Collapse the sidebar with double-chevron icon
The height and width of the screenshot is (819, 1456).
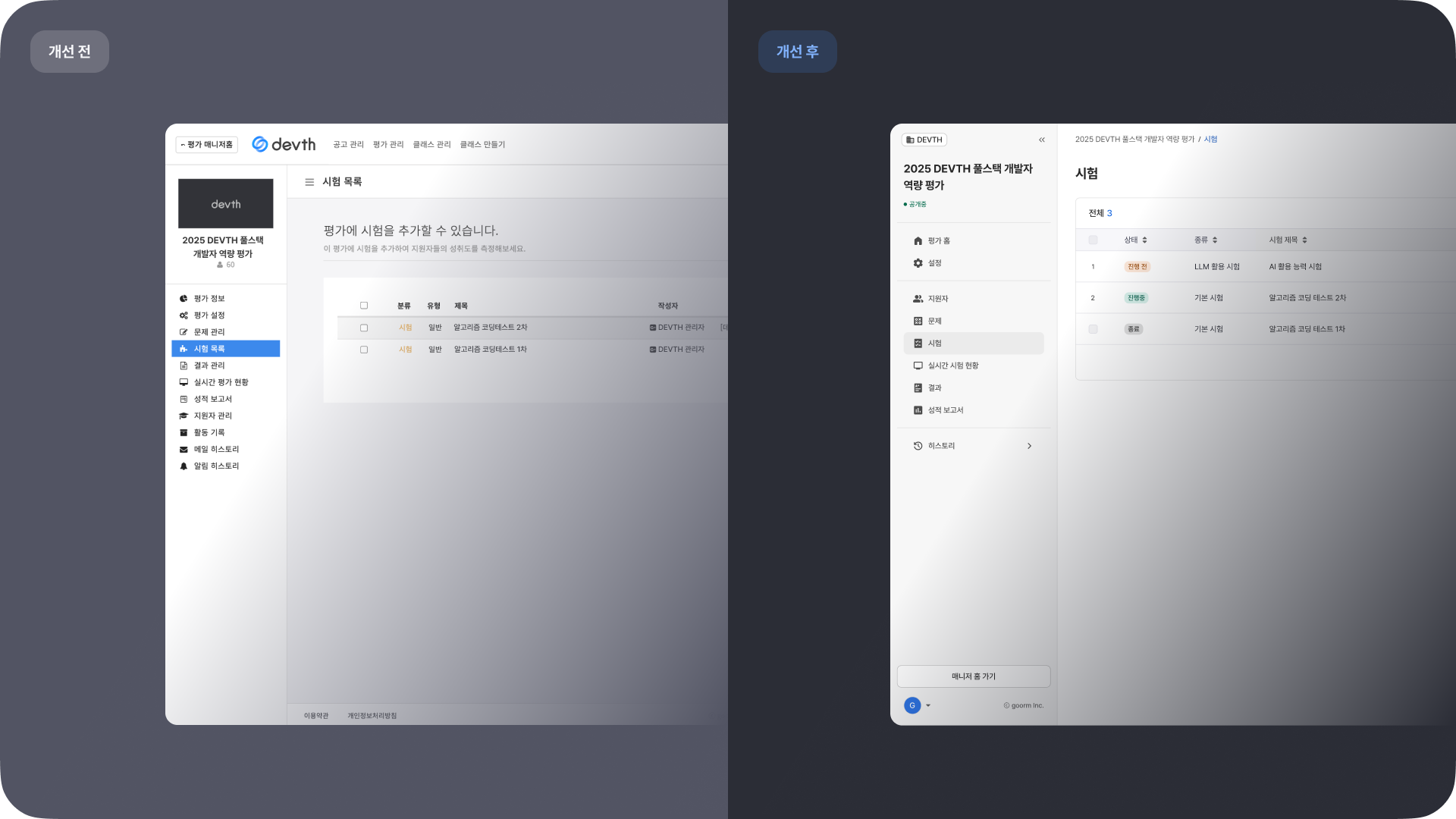[1042, 140]
